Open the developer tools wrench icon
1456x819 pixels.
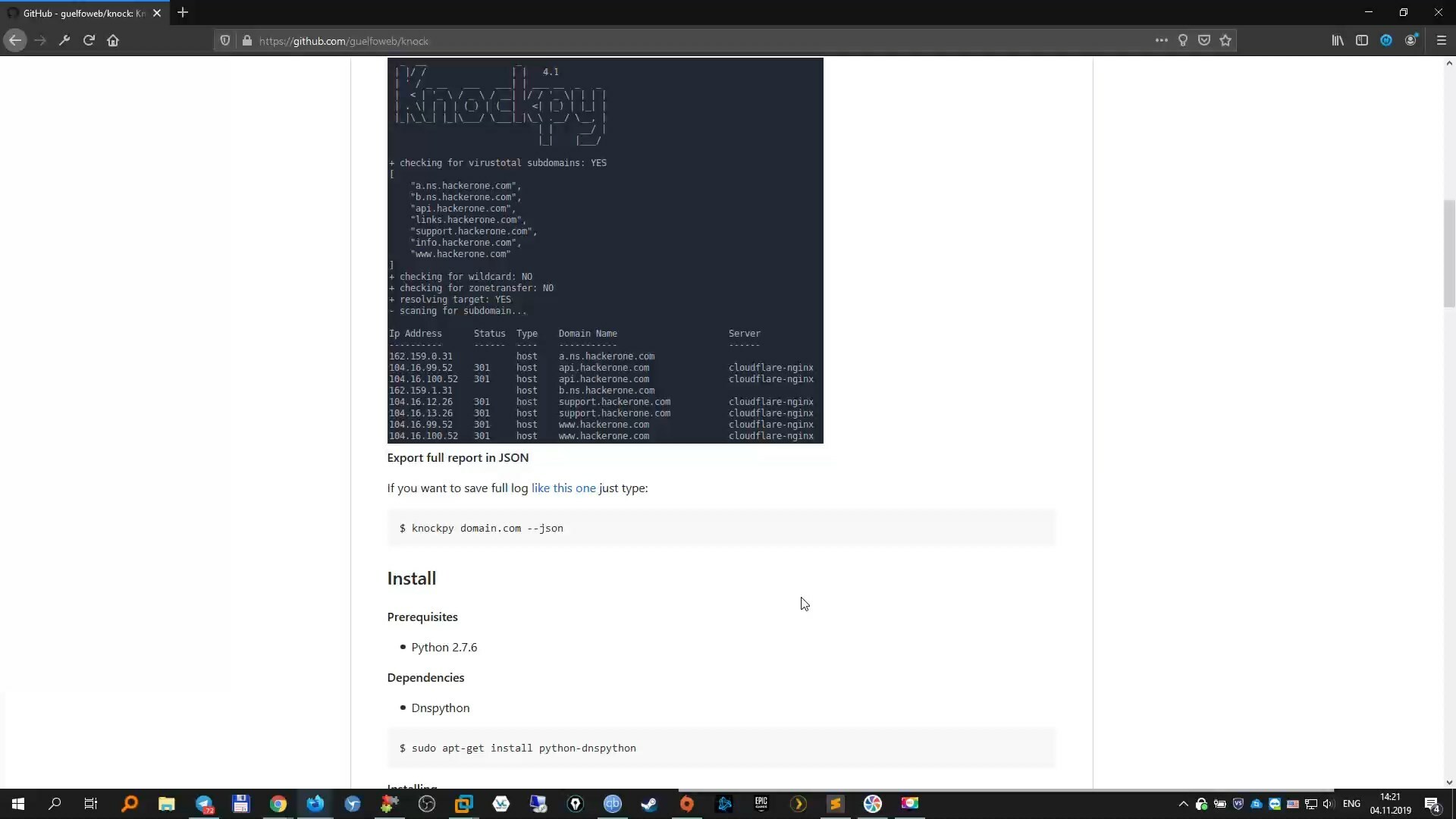(64, 41)
